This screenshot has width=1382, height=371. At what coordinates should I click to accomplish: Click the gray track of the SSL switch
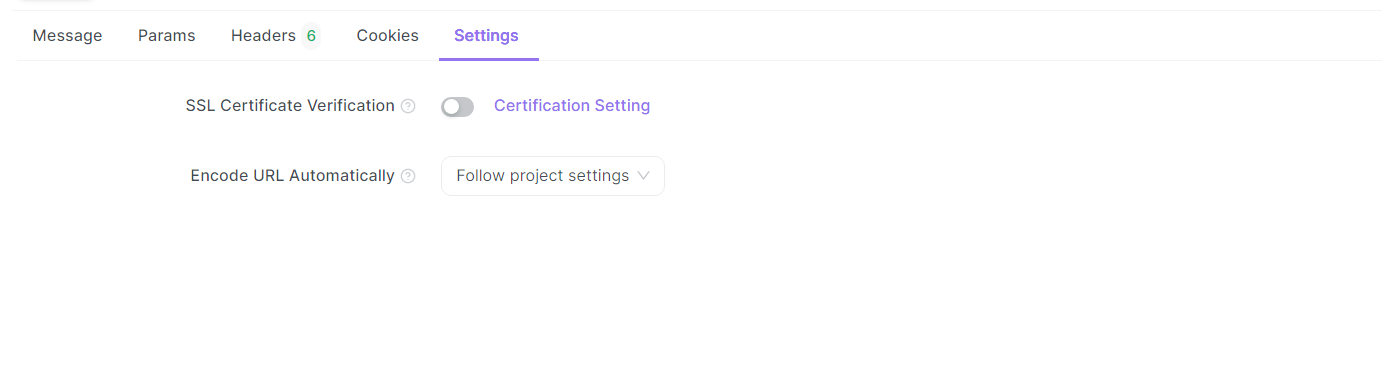coord(466,106)
